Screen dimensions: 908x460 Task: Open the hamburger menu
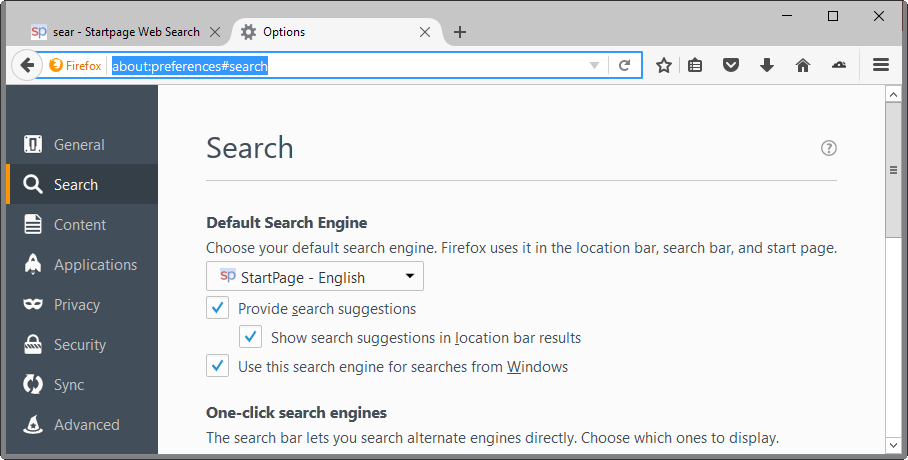(x=881, y=65)
